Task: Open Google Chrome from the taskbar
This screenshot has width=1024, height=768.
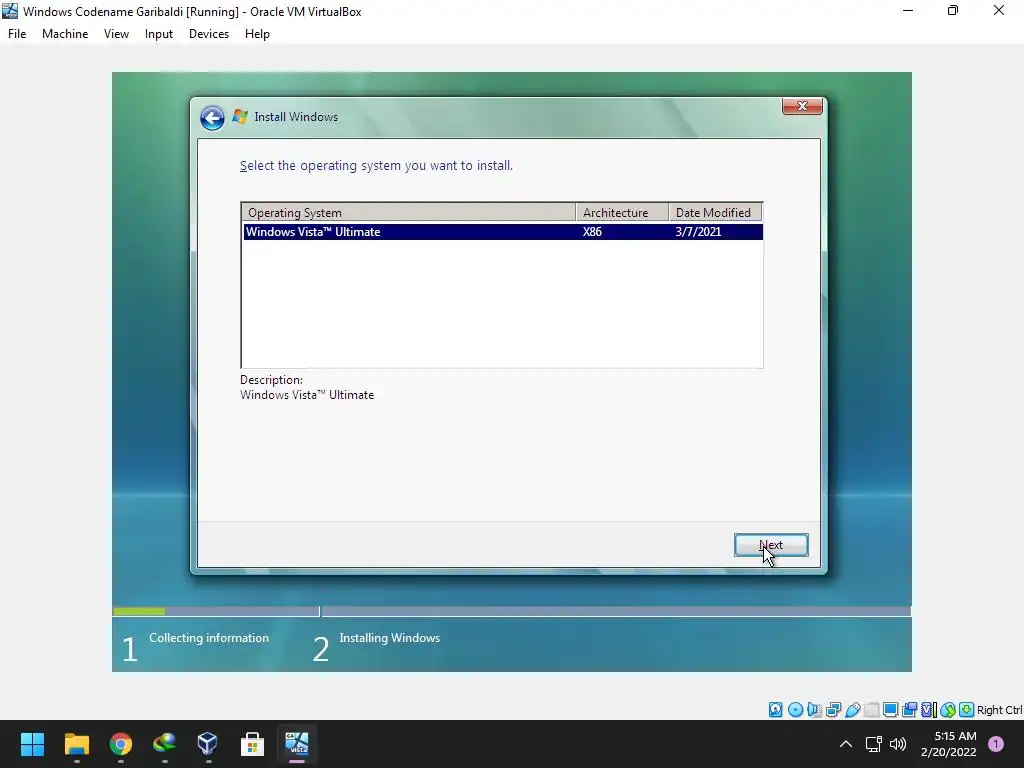Action: pos(120,744)
